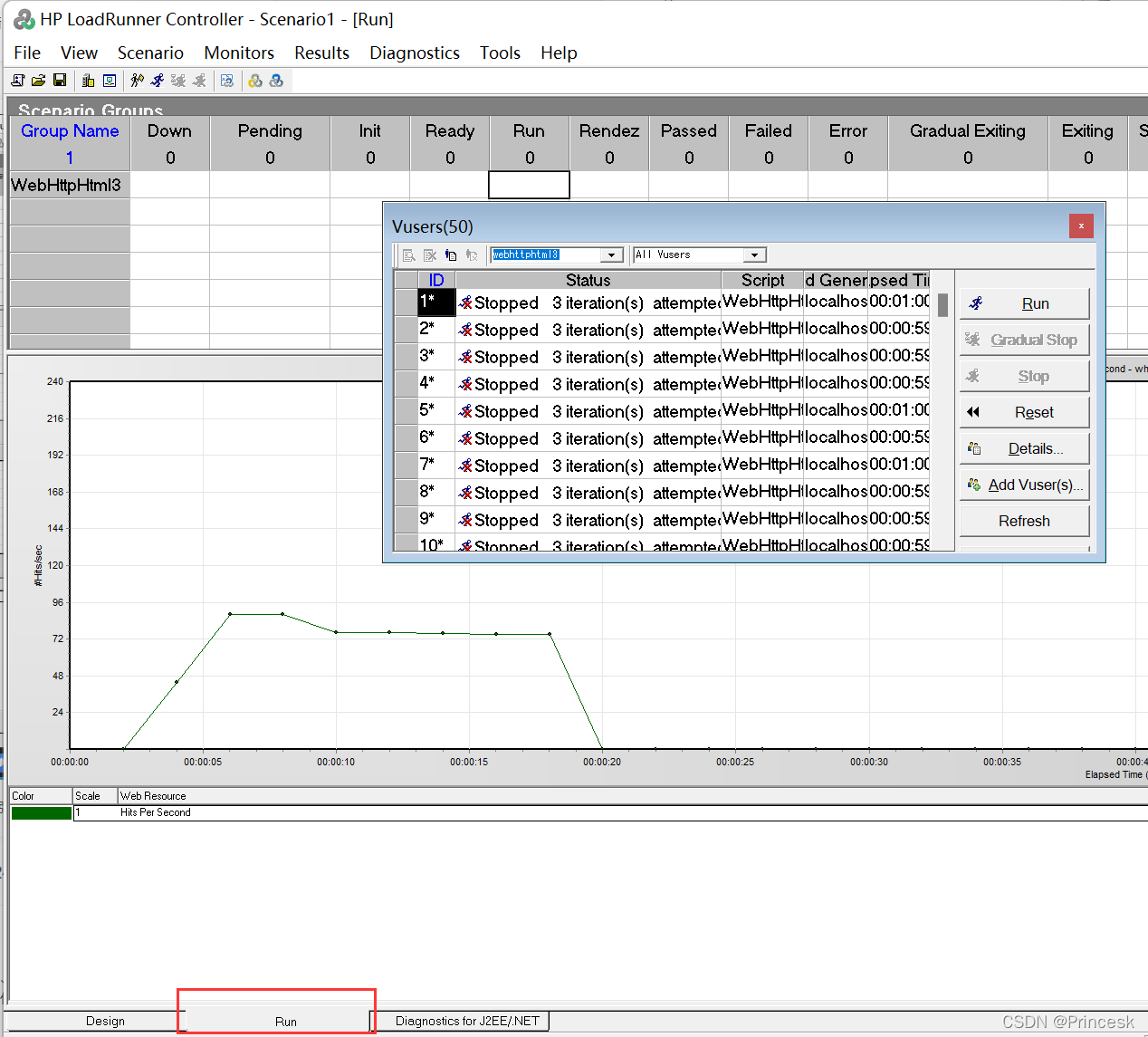The image size is (1148, 1037).
Task: Click the Rendez column header
Action: coord(609,130)
